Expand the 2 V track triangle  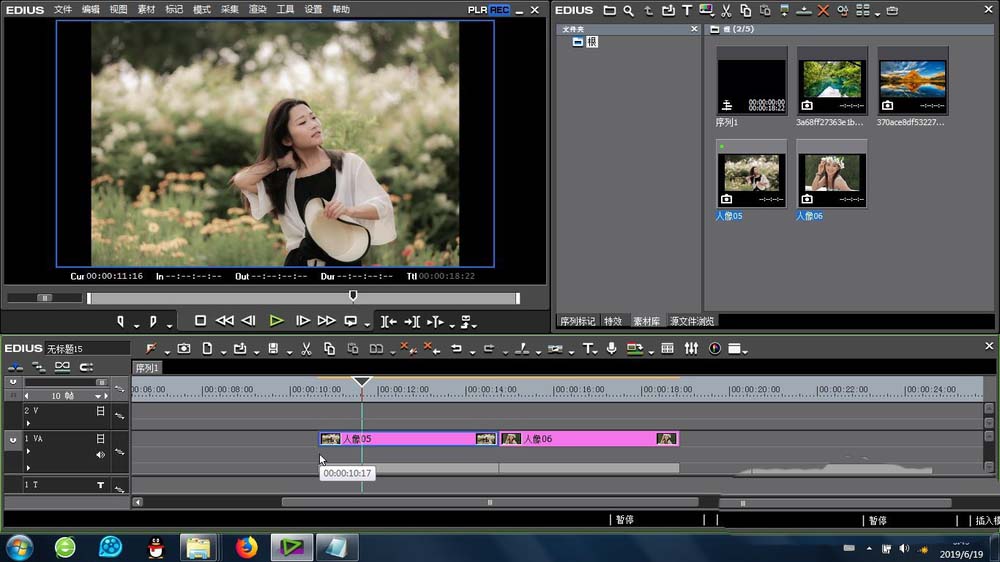(28, 423)
